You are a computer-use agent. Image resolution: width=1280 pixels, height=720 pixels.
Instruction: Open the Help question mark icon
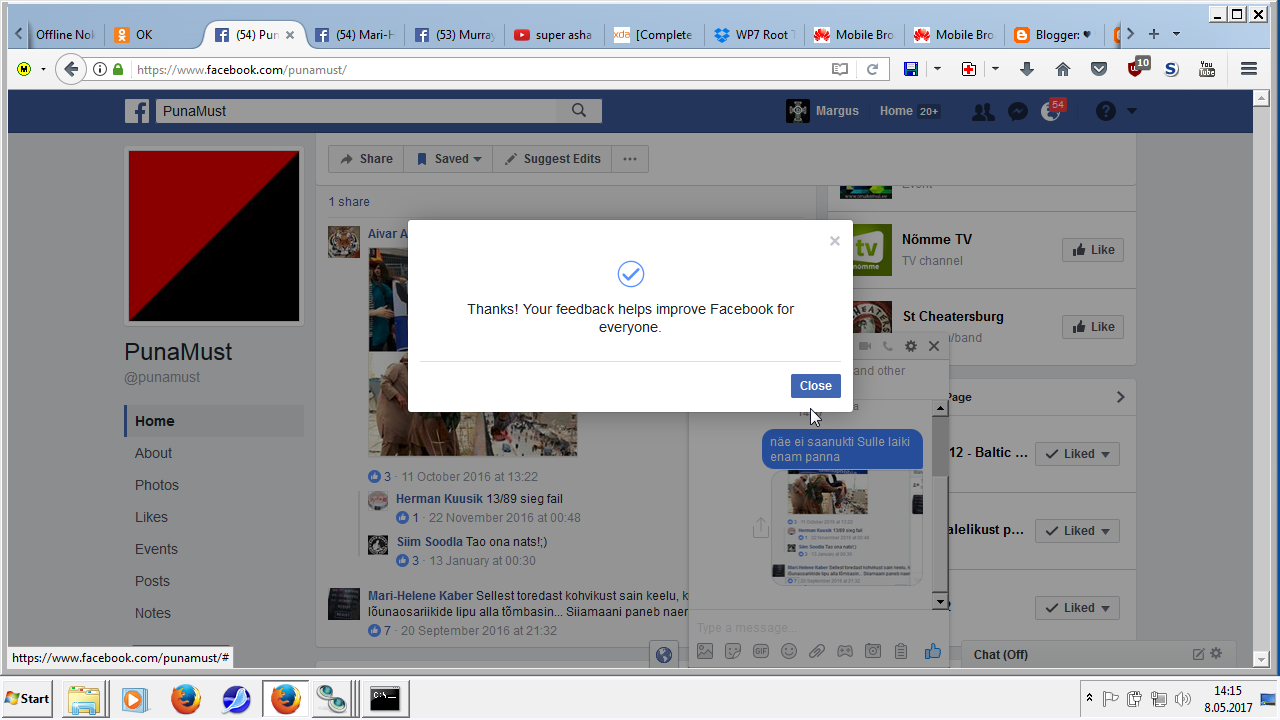click(x=1105, y=111)
